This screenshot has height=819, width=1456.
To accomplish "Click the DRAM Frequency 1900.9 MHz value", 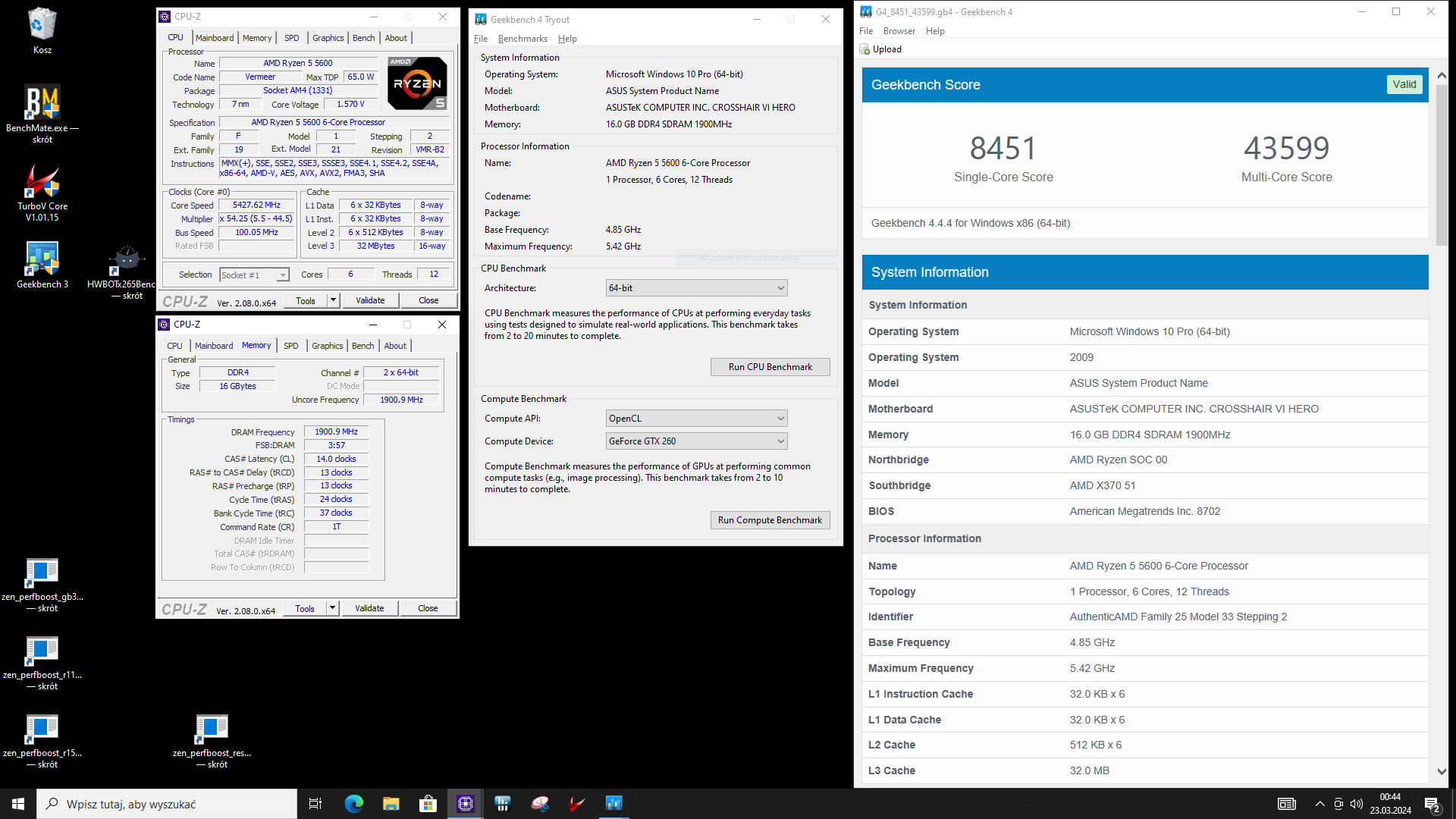I will (337, 432).
